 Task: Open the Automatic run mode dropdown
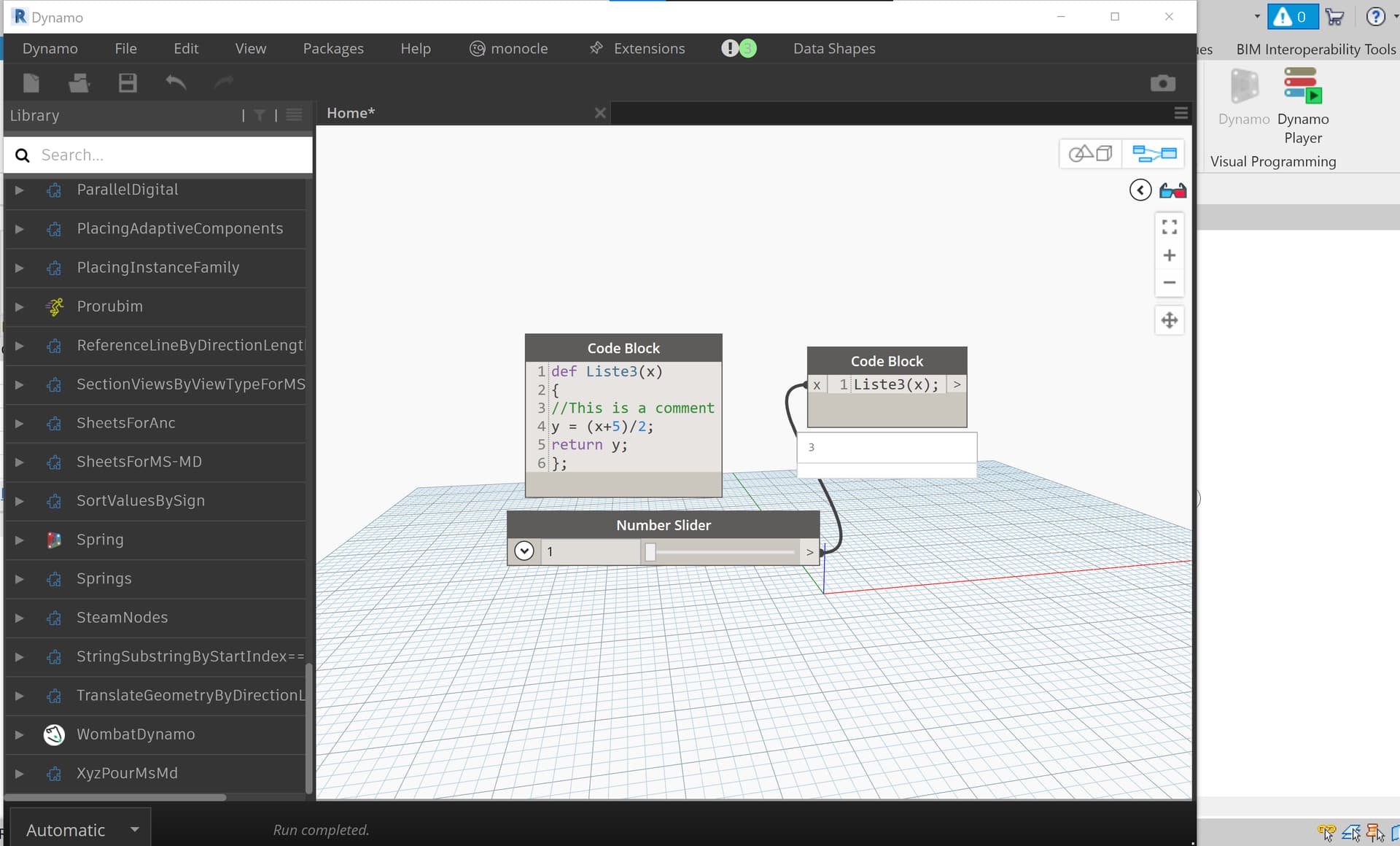(134, 829)
